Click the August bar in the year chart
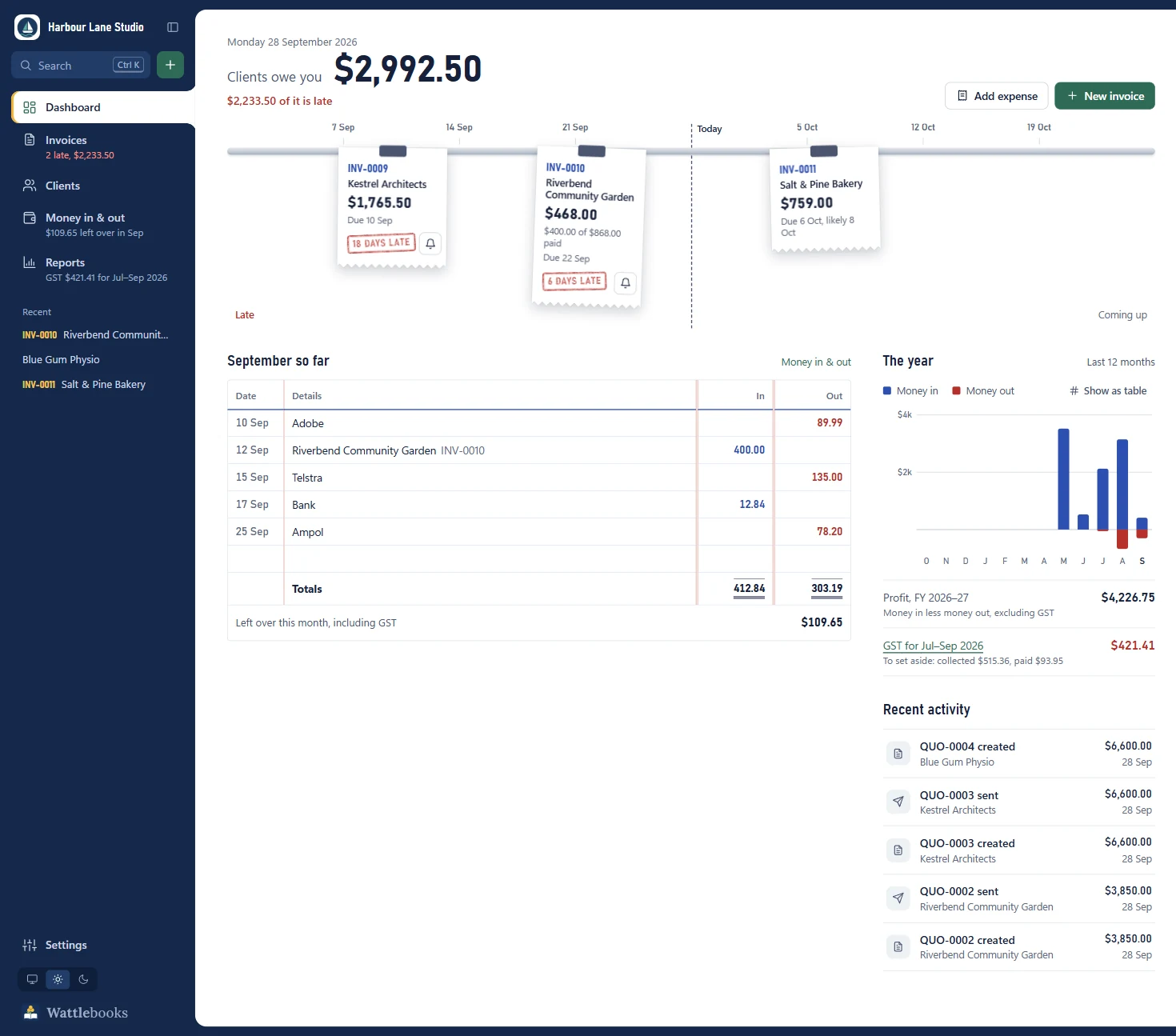 [x=1122, y=494]
